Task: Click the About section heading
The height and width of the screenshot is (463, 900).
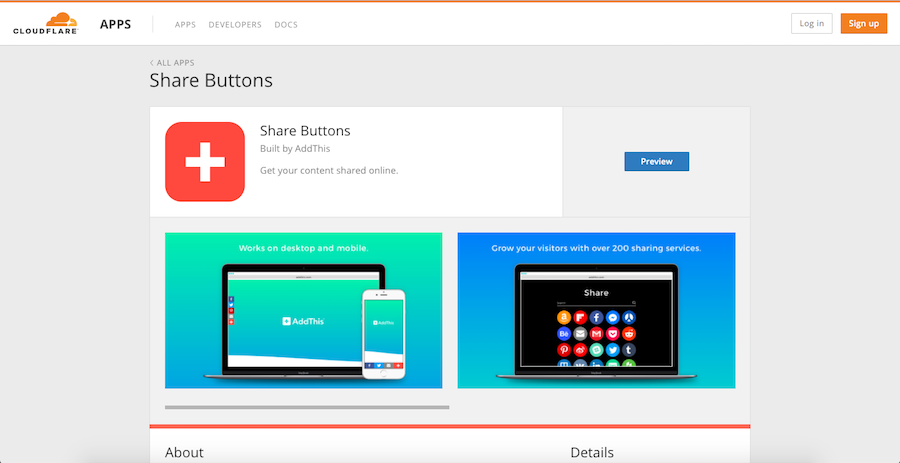Action: (x=184, y=453)
